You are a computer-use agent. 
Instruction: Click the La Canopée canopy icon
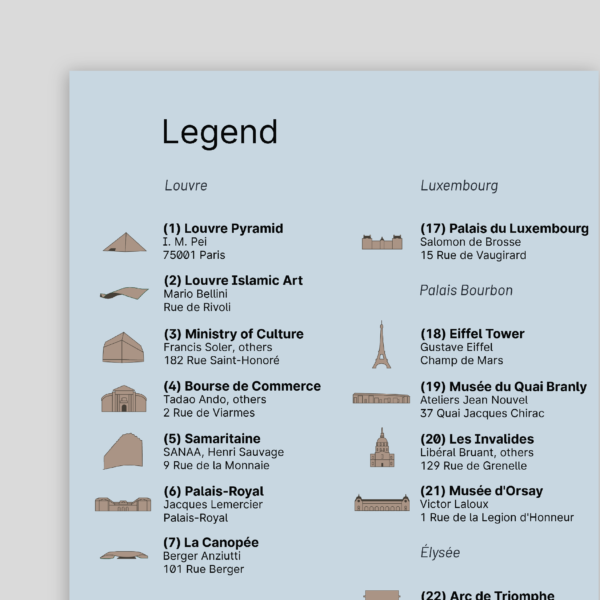(123, 555)
